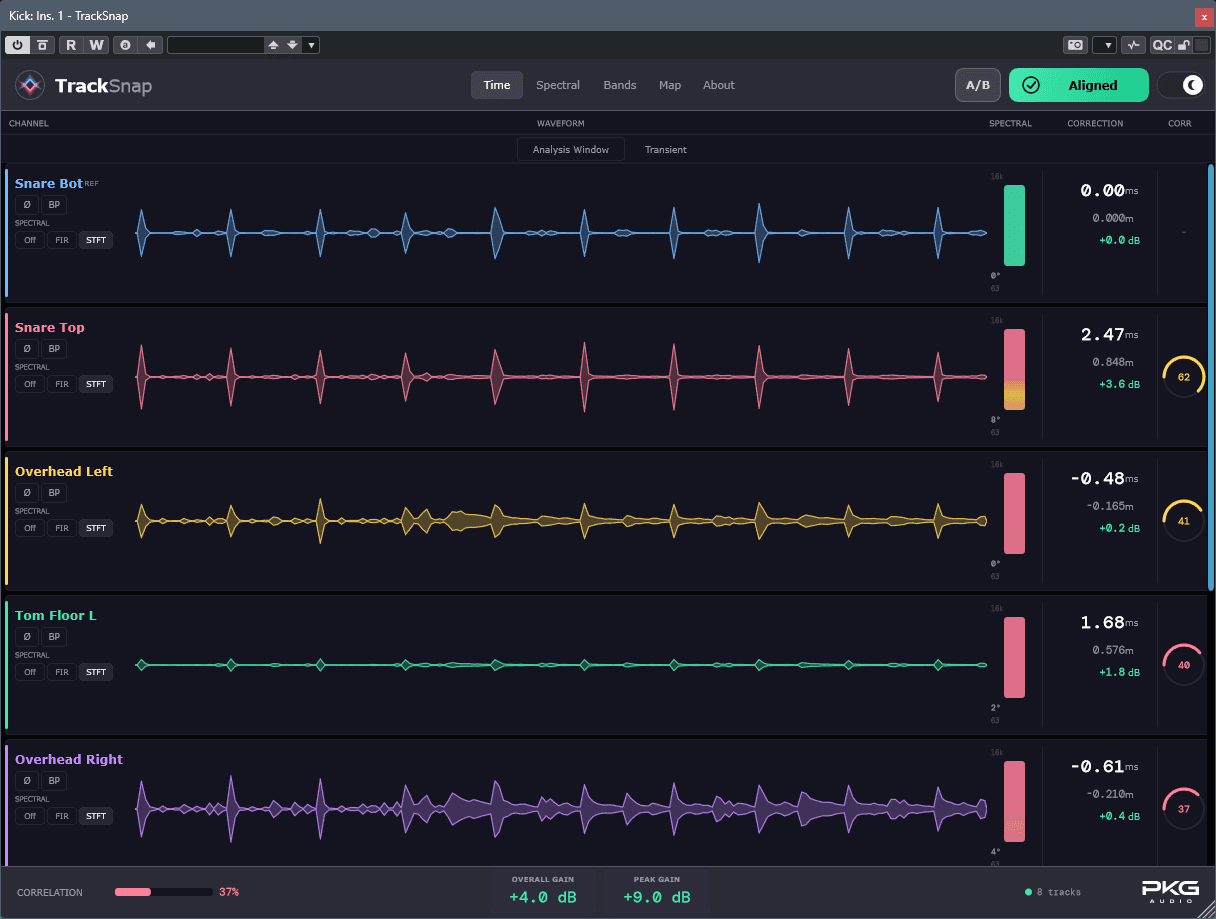Click the waveform pulse toolbar icon

1133,45
